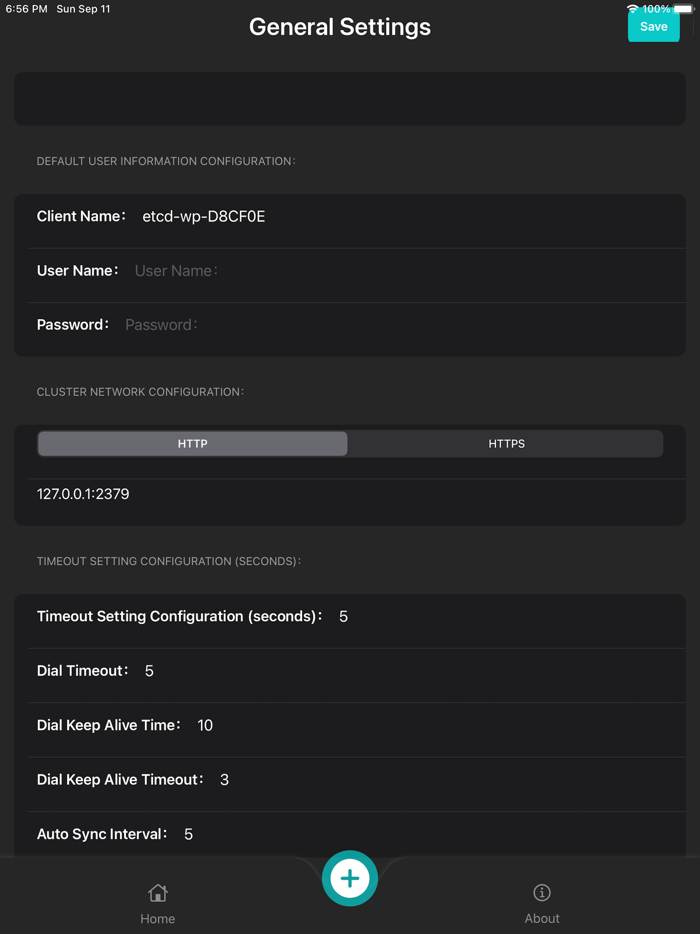Tap the green plus add button

[x=350, y=879]
